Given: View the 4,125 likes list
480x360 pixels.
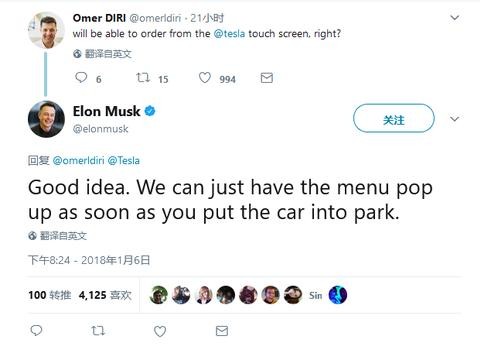Looking at the screenshot, I should click(x=105, y=295).
